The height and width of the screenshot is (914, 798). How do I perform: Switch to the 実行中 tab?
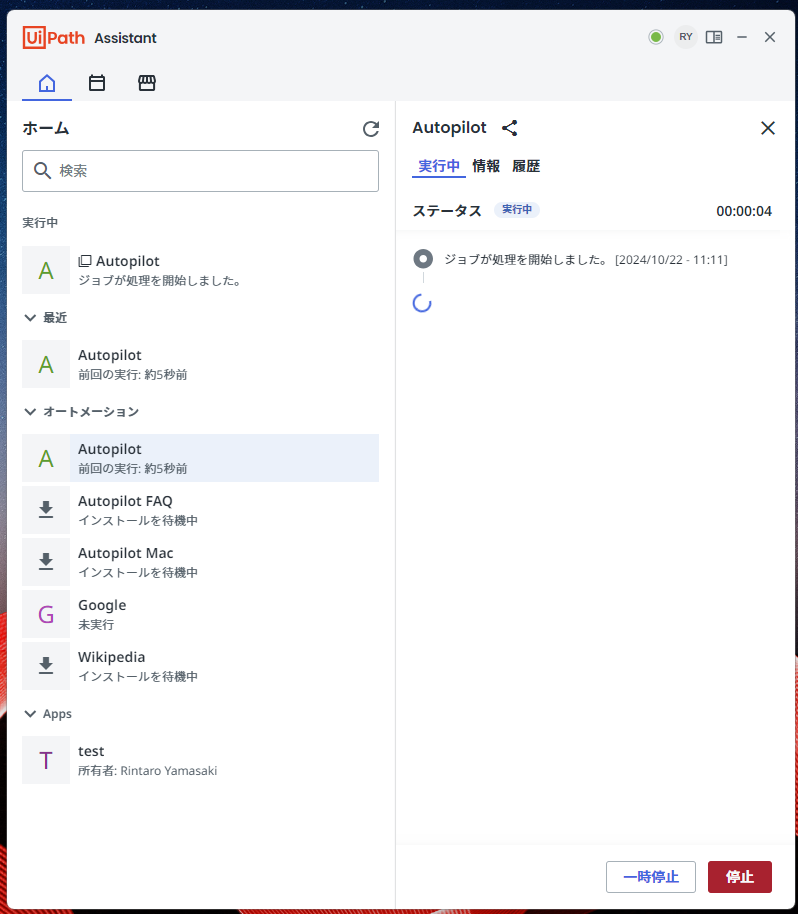tap(439, 166)
